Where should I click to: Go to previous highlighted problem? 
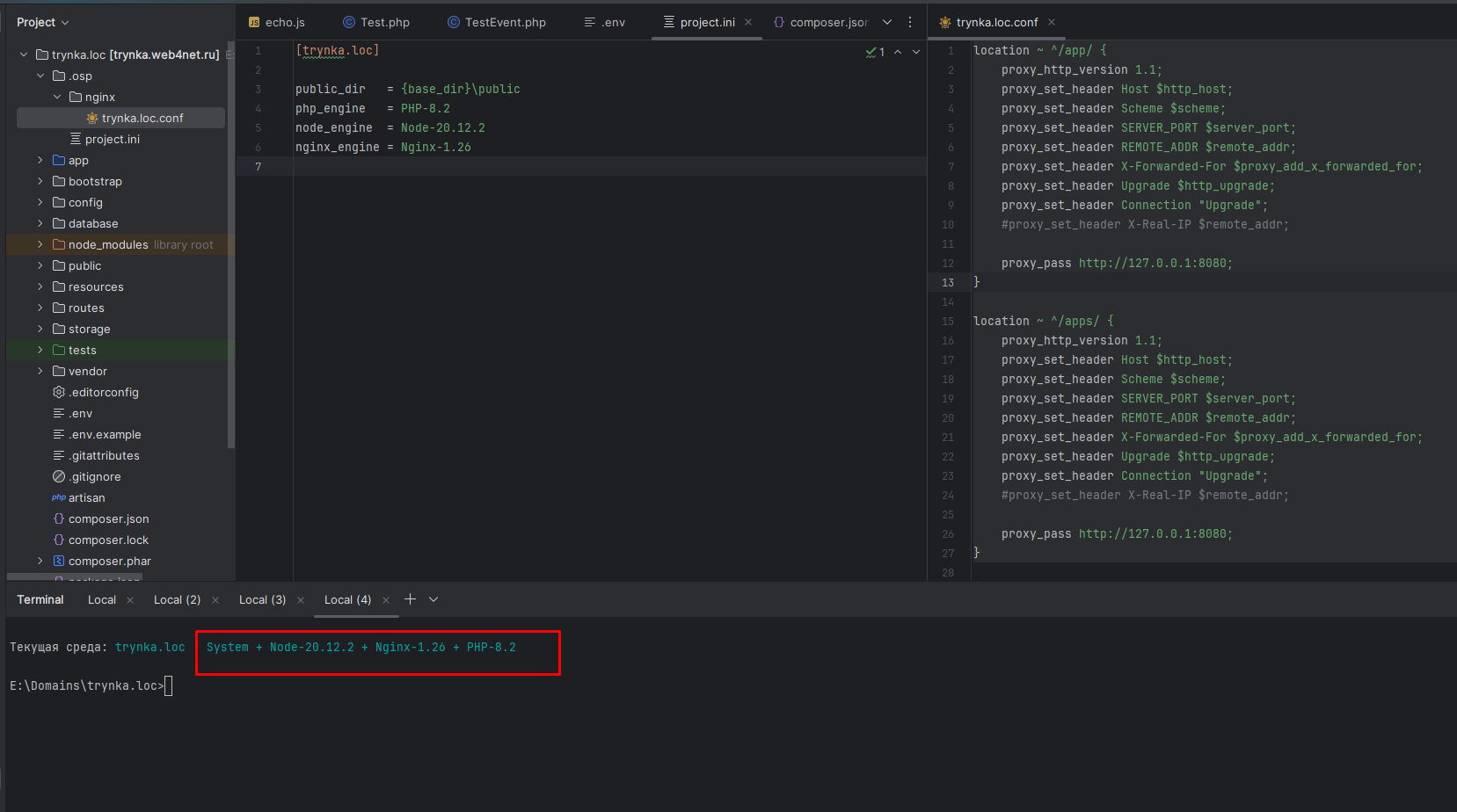click(x=898, y=52)
